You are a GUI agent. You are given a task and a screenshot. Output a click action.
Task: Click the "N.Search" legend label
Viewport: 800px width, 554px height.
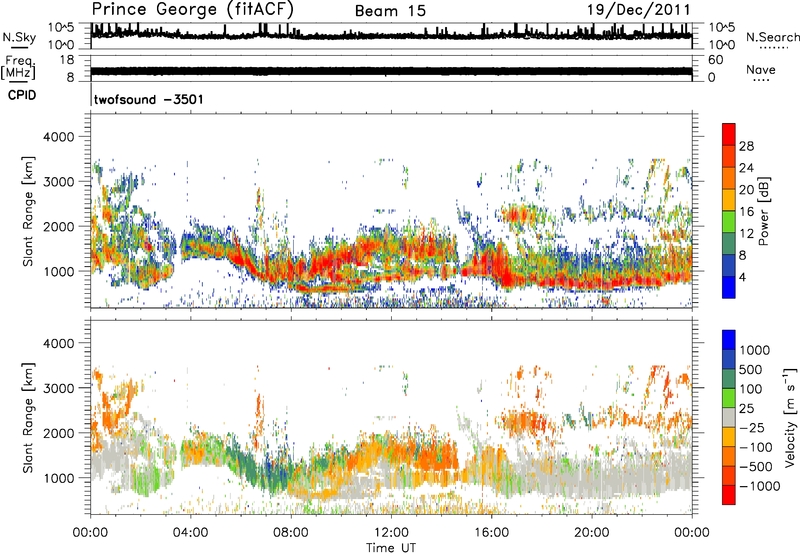(772, 37)
